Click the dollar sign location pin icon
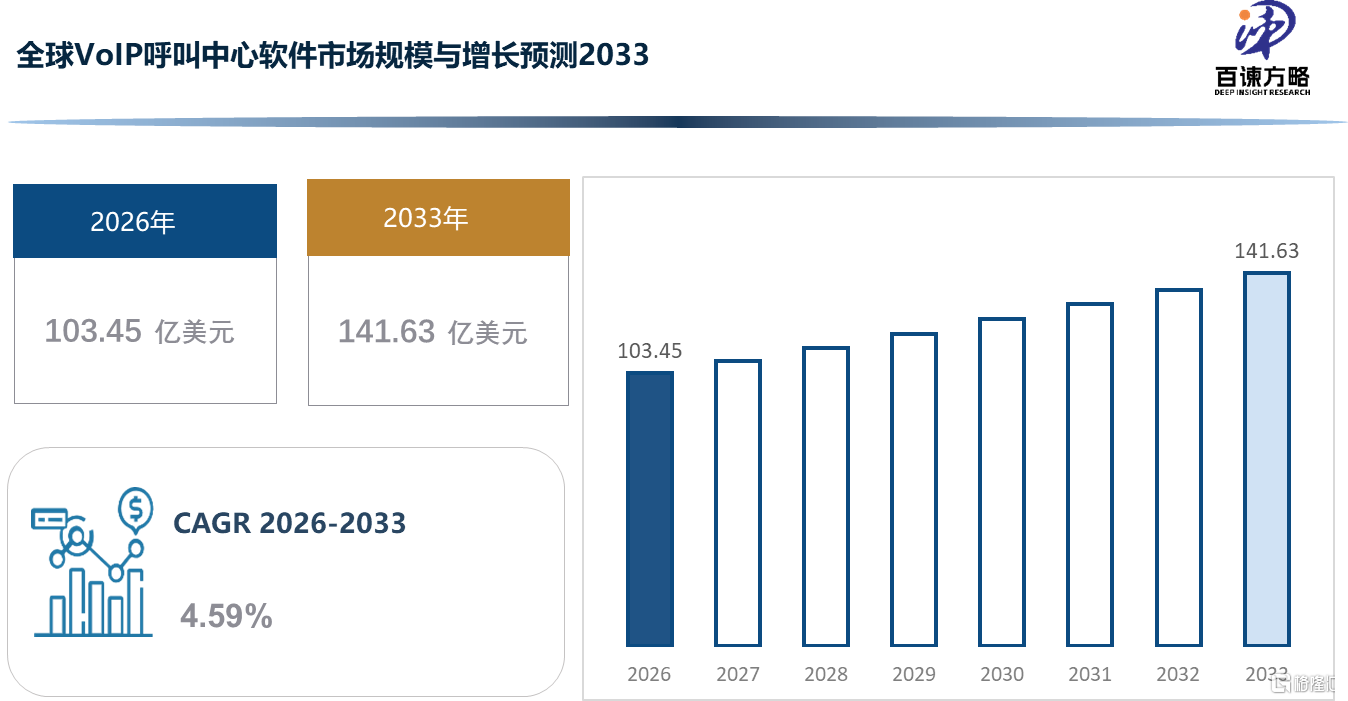The width and height of the screenshot is (1348, 701). click(135, 509)
